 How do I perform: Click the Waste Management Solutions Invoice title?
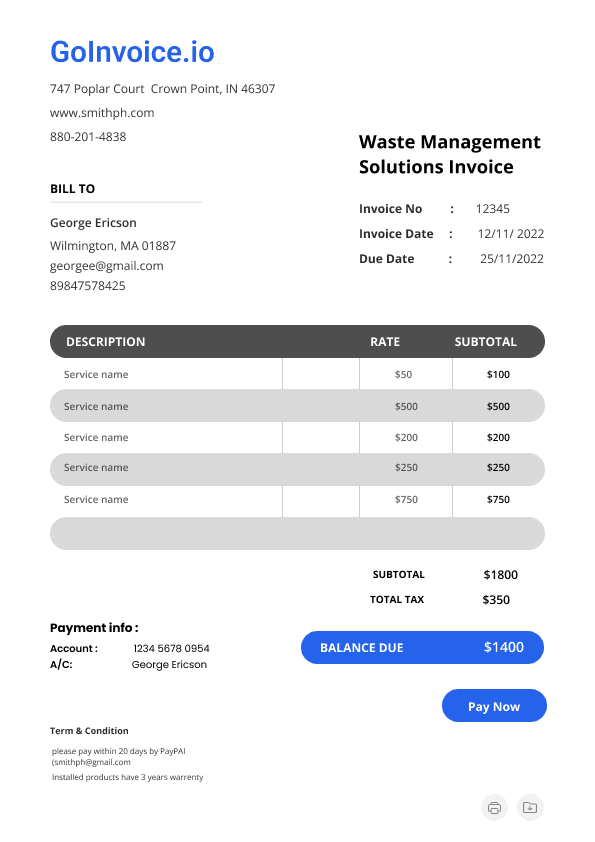pos(449,154)
